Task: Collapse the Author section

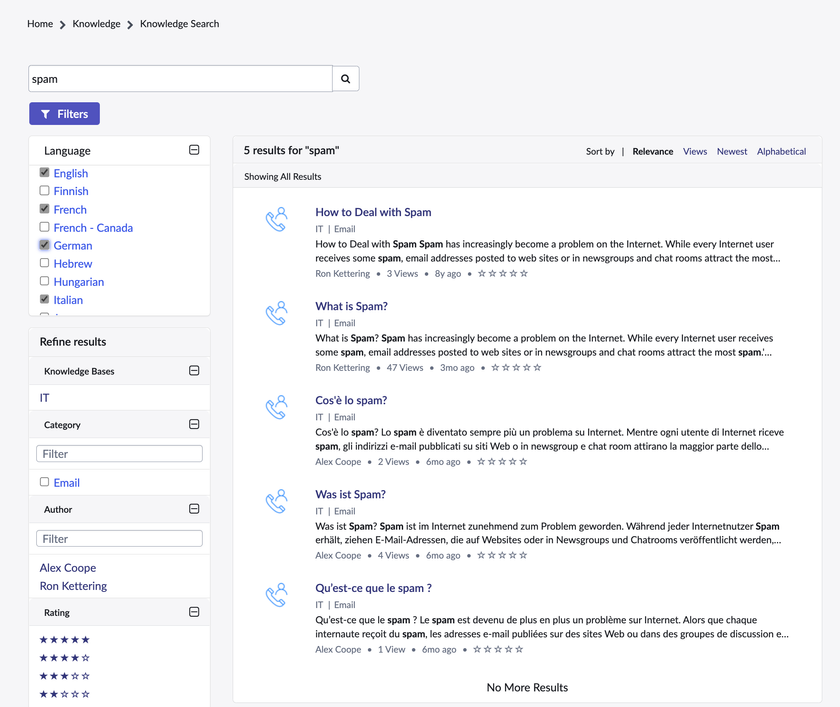Action: [194, 509]
